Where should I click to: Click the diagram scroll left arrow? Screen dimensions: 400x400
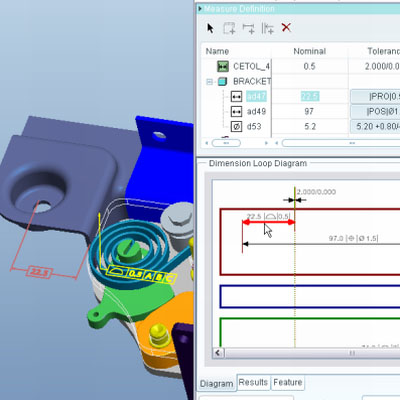tap(218, 353)
